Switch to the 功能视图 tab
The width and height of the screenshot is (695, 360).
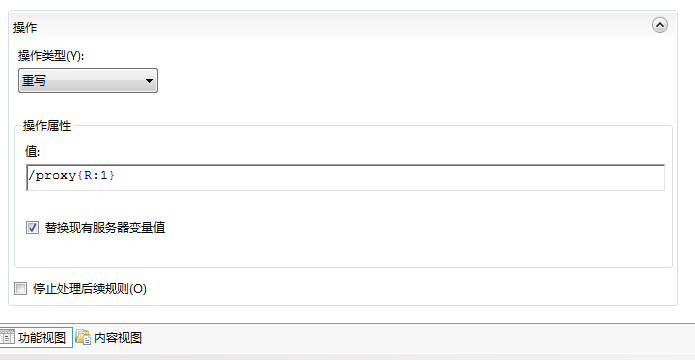[35, 338]
